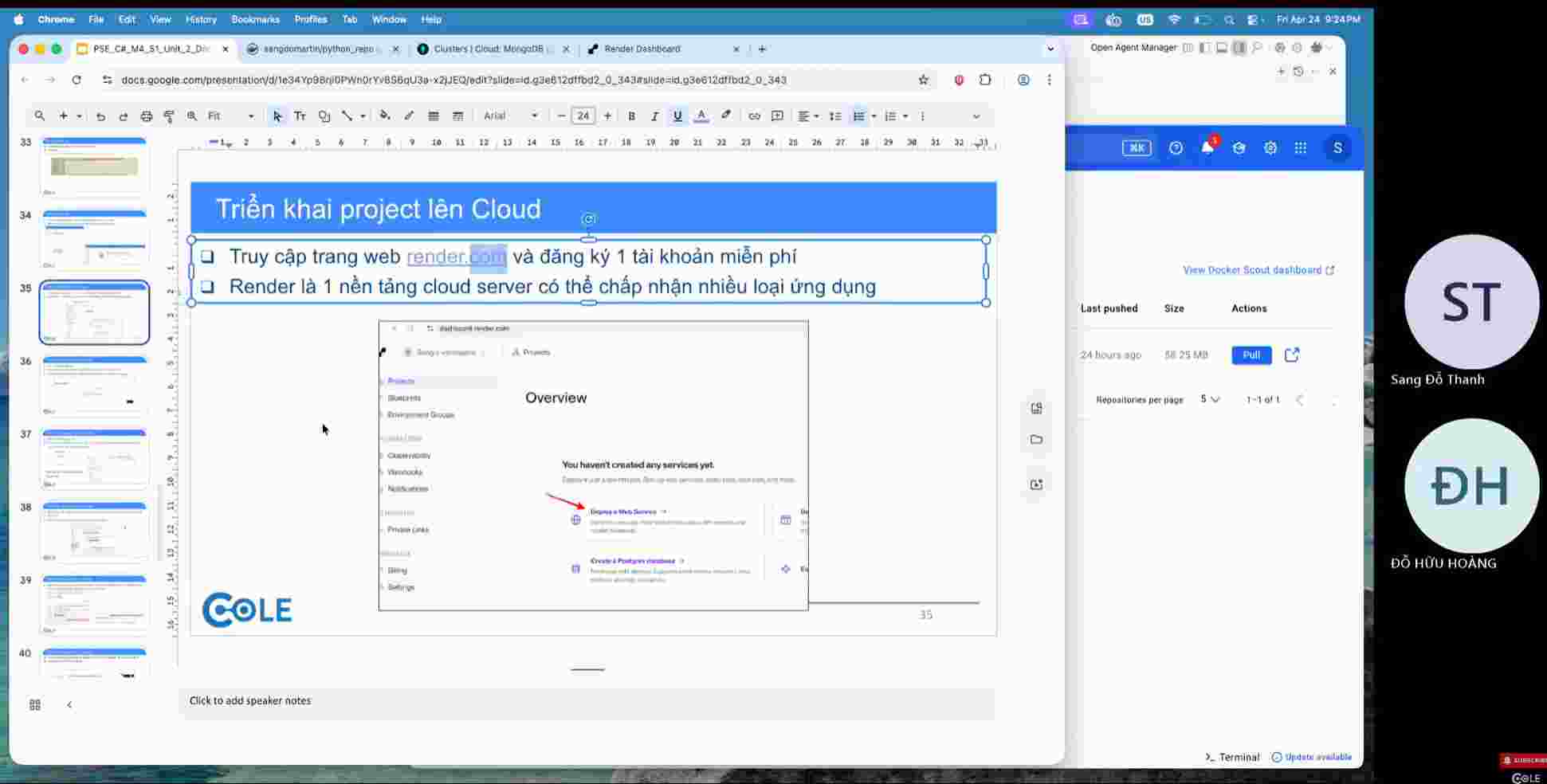Decrease the font size
This screenshot has width=1547, height=784.
coord(561,116)
